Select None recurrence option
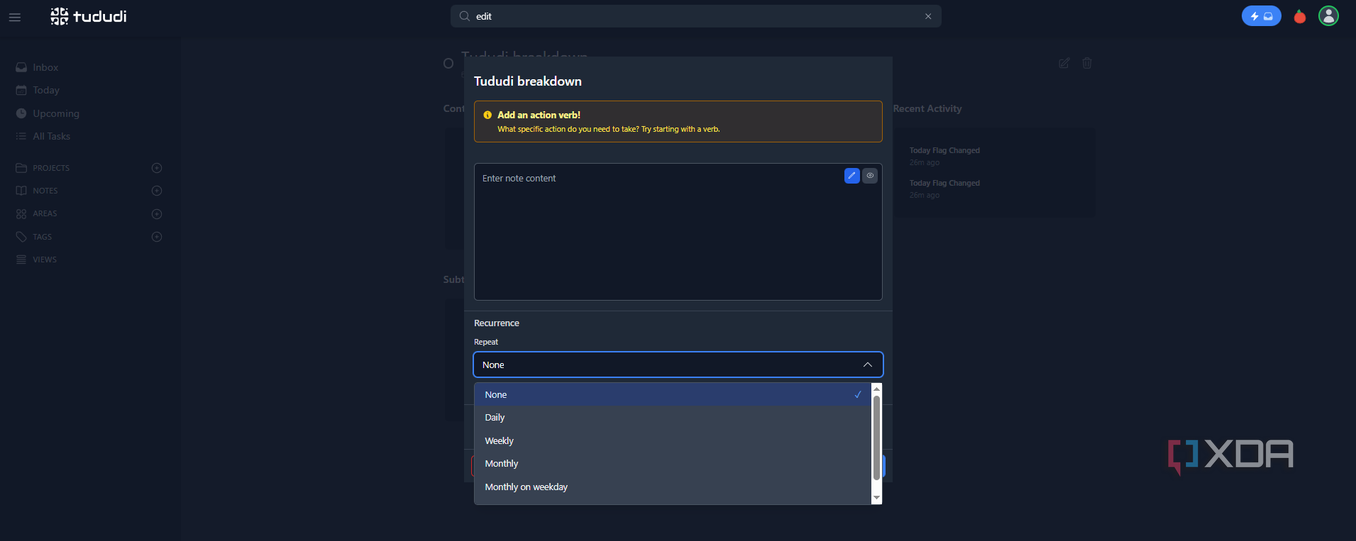 [673, 394]
